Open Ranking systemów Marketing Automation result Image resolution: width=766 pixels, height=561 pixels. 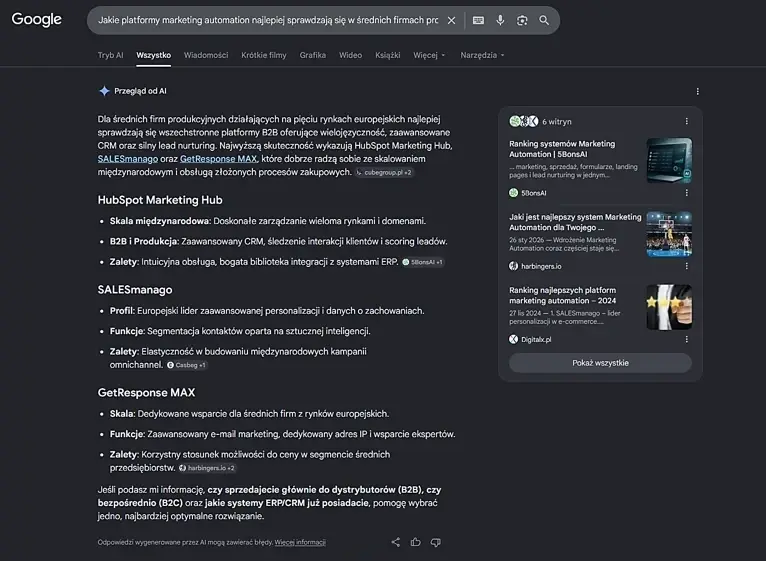pos(562,149)
